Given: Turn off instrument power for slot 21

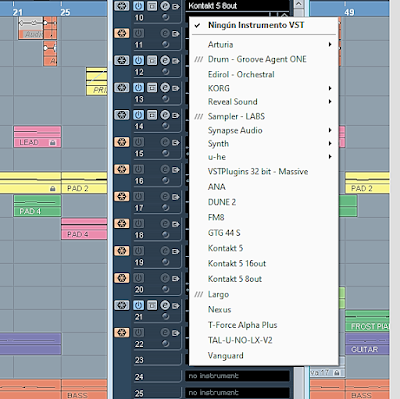Looking at the screenshot, I should [x=139, y=305].
